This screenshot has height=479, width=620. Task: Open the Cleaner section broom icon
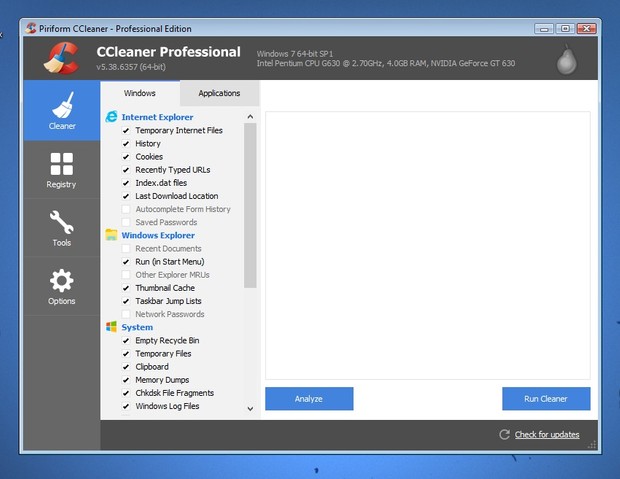click(x=62, y=105)
